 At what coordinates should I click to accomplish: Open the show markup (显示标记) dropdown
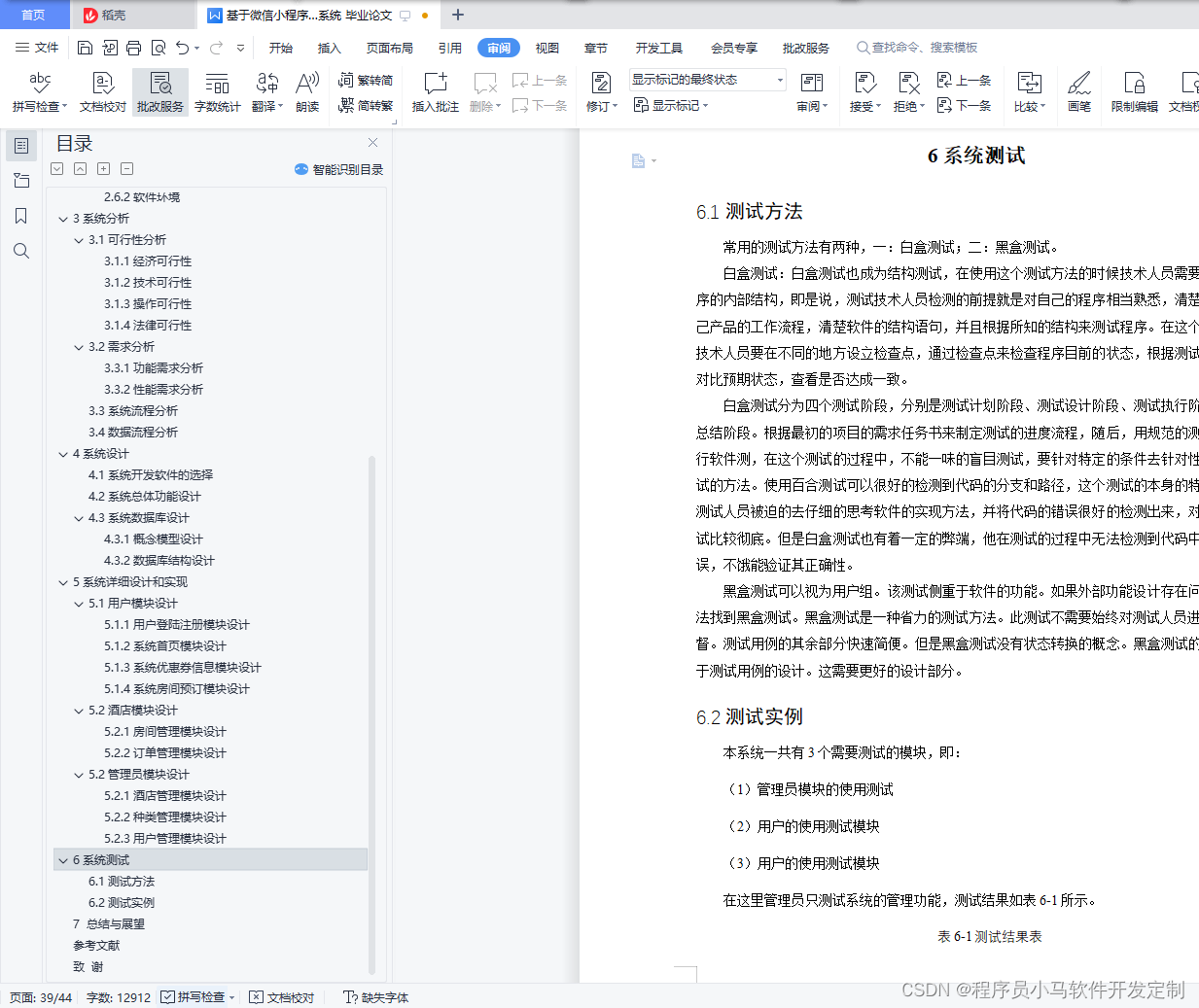click(x=671, y=105)
